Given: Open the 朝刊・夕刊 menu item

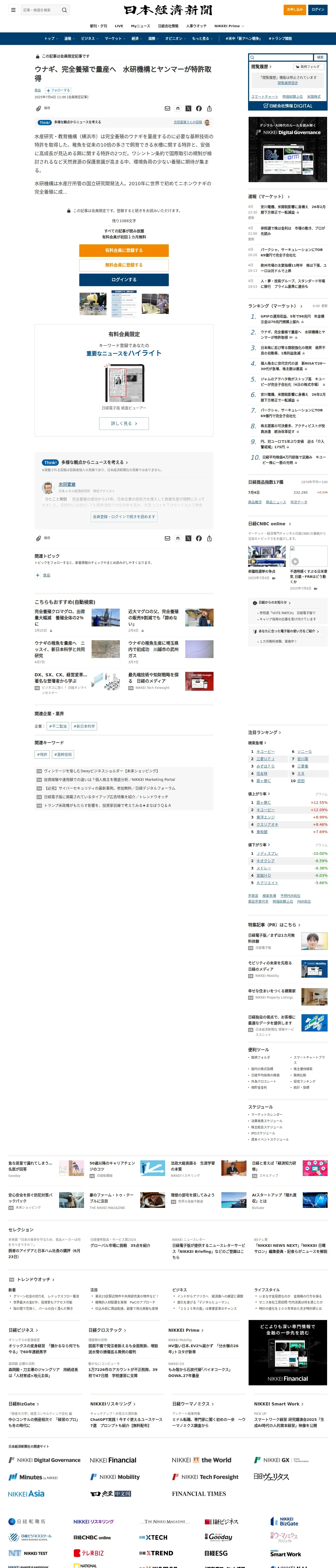Looking at the screenshot, I should (98, 26).
